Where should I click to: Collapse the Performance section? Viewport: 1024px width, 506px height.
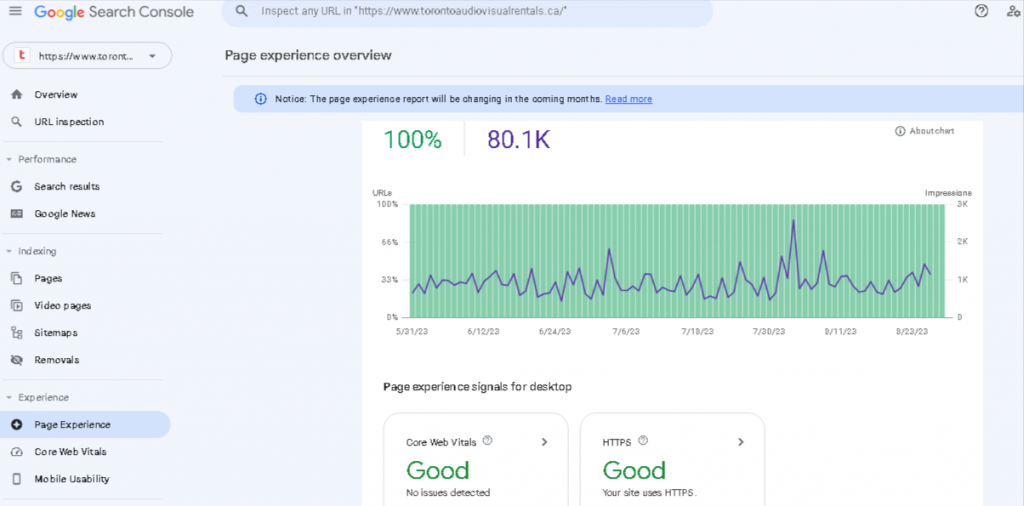(x=8, y=159)
